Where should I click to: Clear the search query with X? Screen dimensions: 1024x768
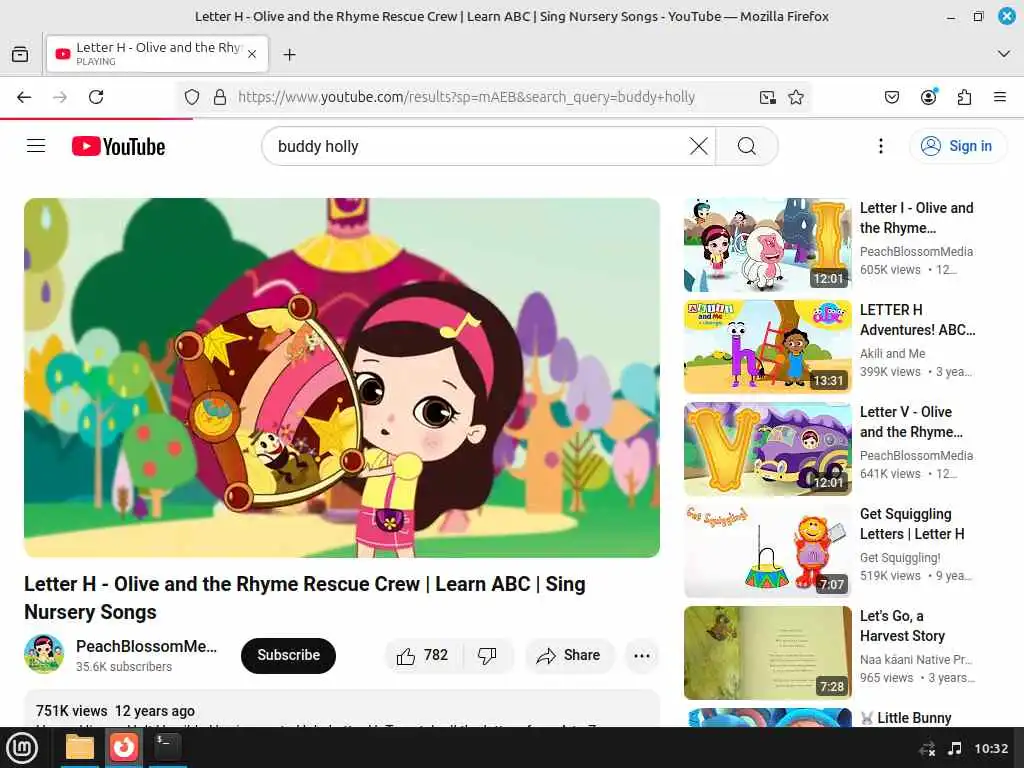699,146
